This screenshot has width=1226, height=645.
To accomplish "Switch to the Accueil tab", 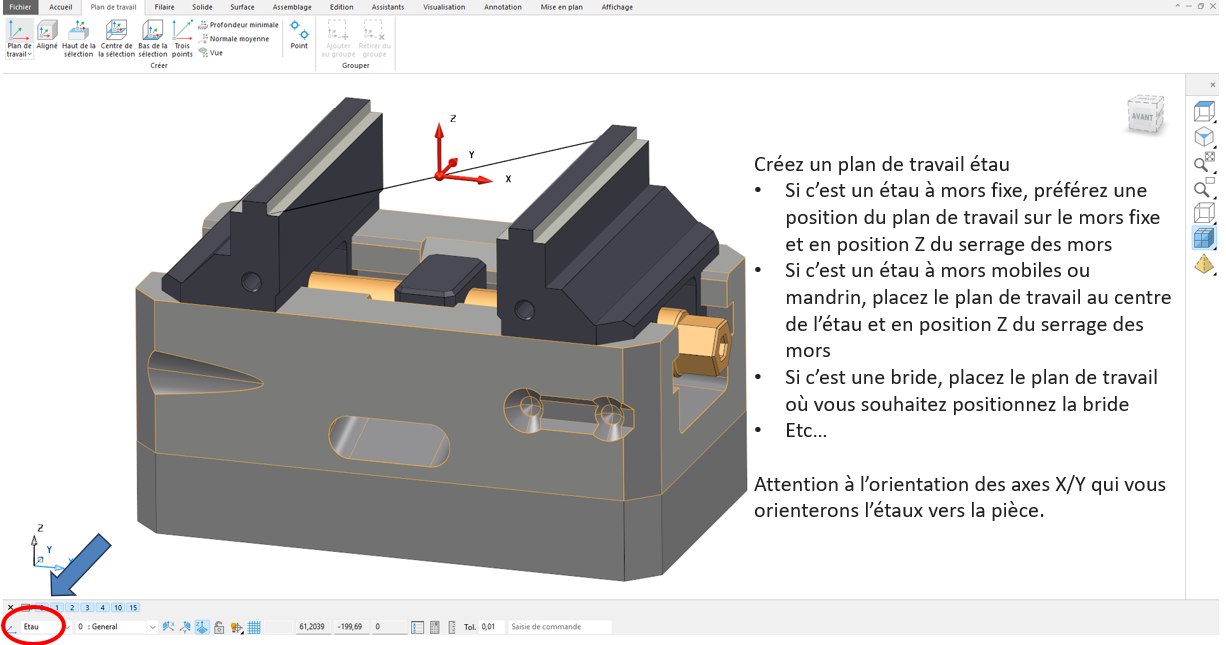I will pos(60,7).
